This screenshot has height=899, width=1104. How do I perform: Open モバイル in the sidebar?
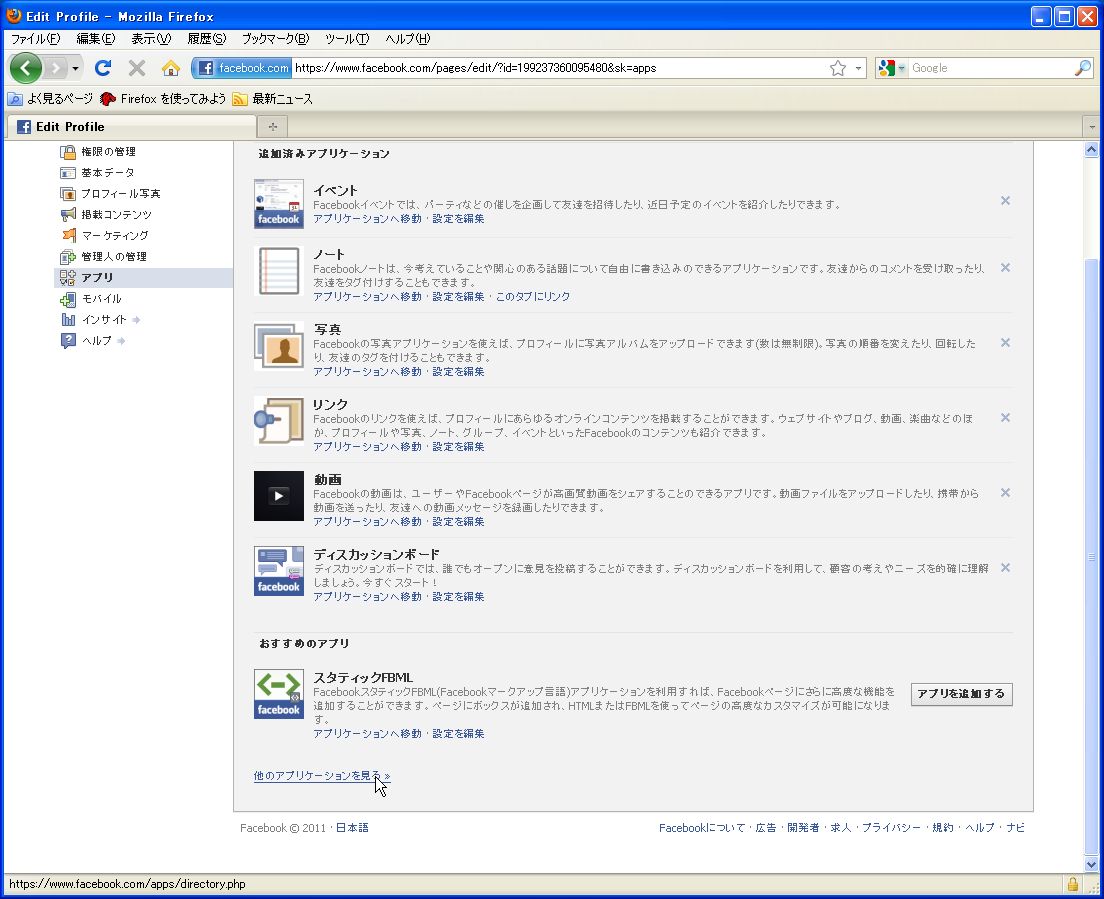[x=91, y=298]
